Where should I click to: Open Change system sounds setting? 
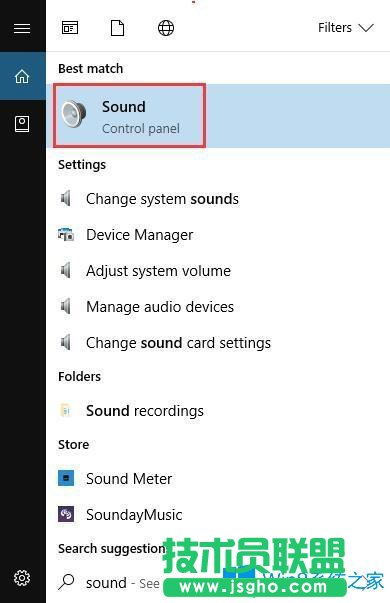(218, 199)
